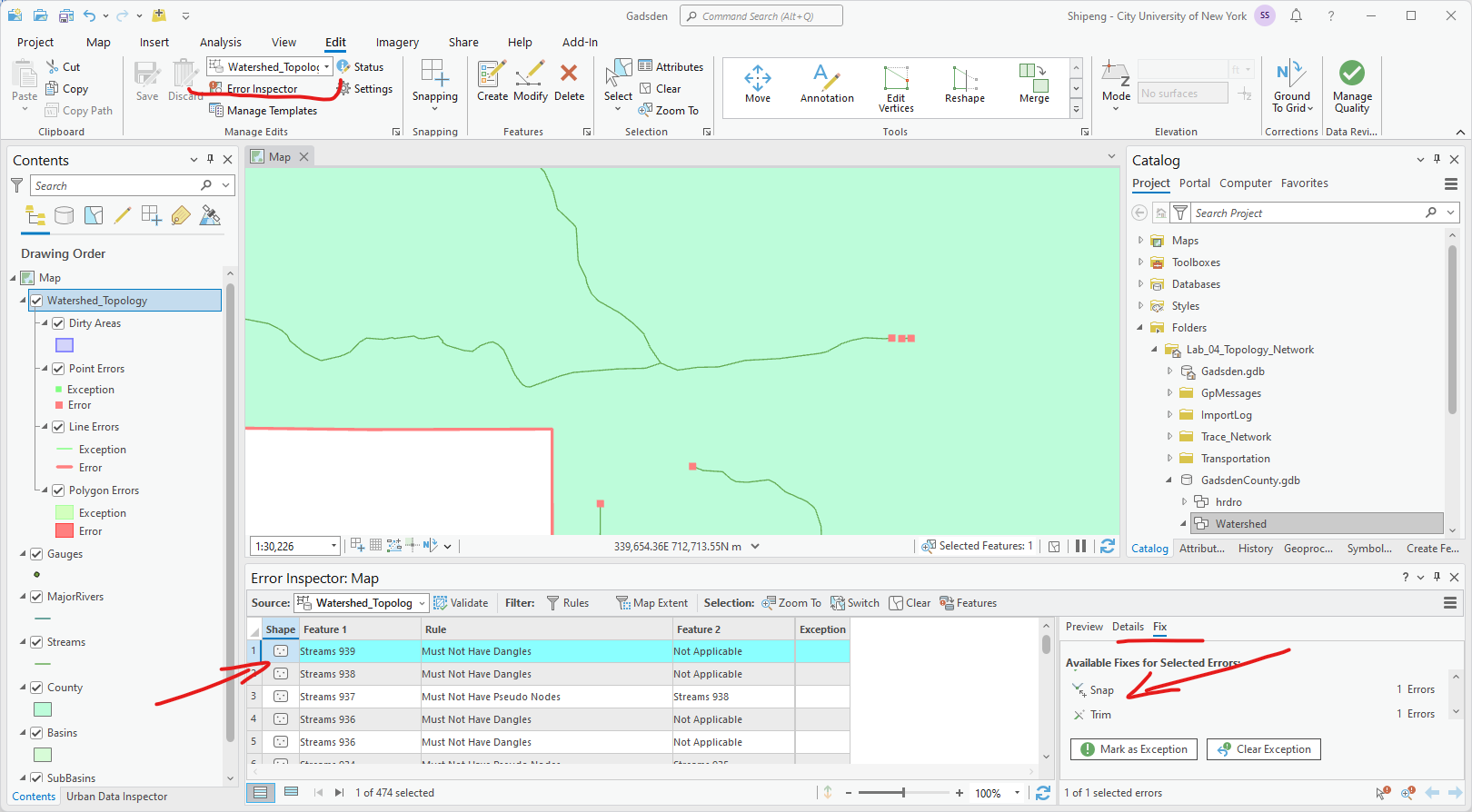Click the Validate topology button

[x=462, y=603]
